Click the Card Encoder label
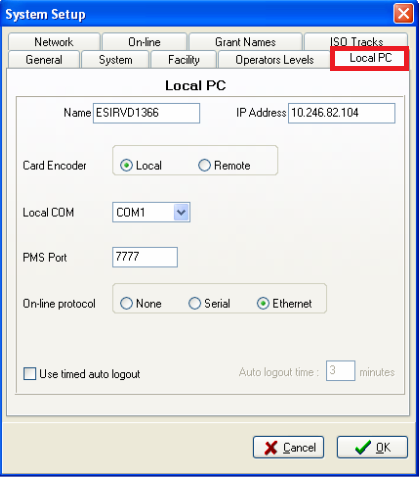The image size is (419, 477). pos(54,166)
